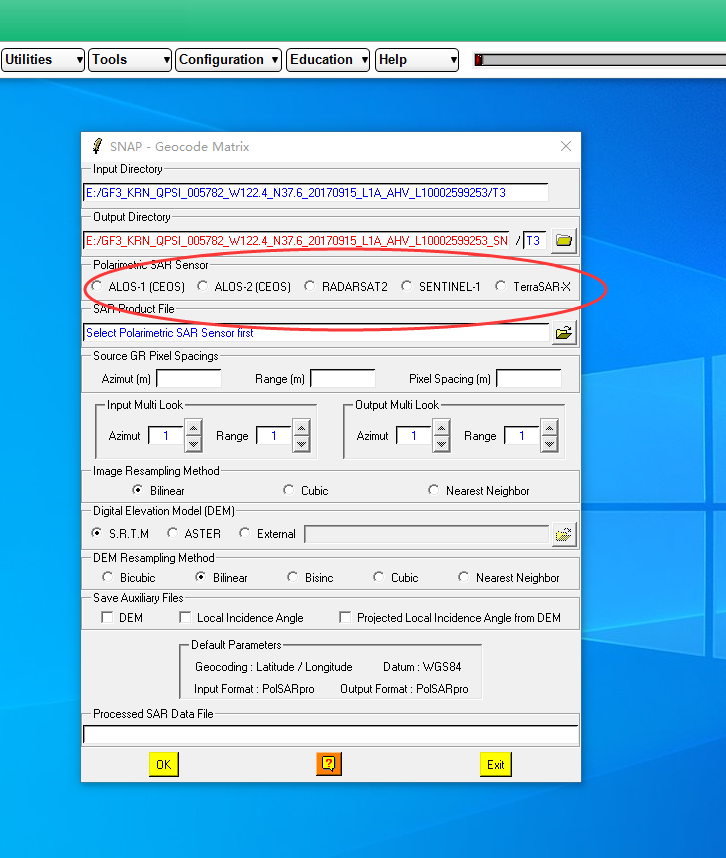This screenshot has width=726, height=858.
Task: Increase Output Multi Look Range value
Action: (549, 427)
